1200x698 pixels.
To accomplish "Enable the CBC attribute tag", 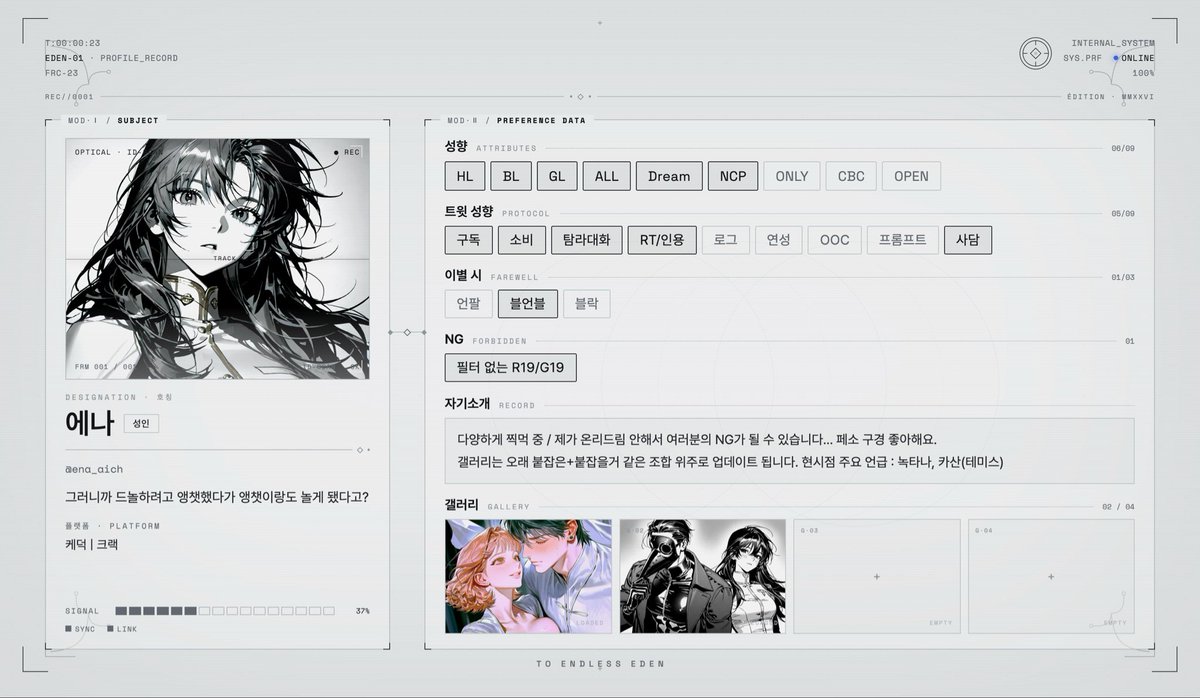I will click(851, 176).
